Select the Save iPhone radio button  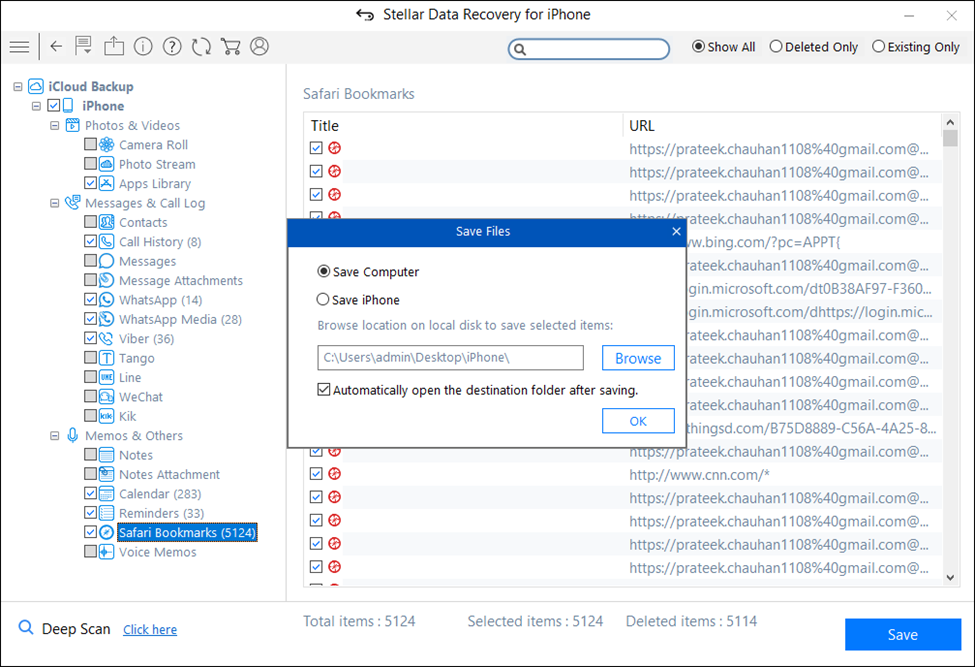[x=323, y=299]
